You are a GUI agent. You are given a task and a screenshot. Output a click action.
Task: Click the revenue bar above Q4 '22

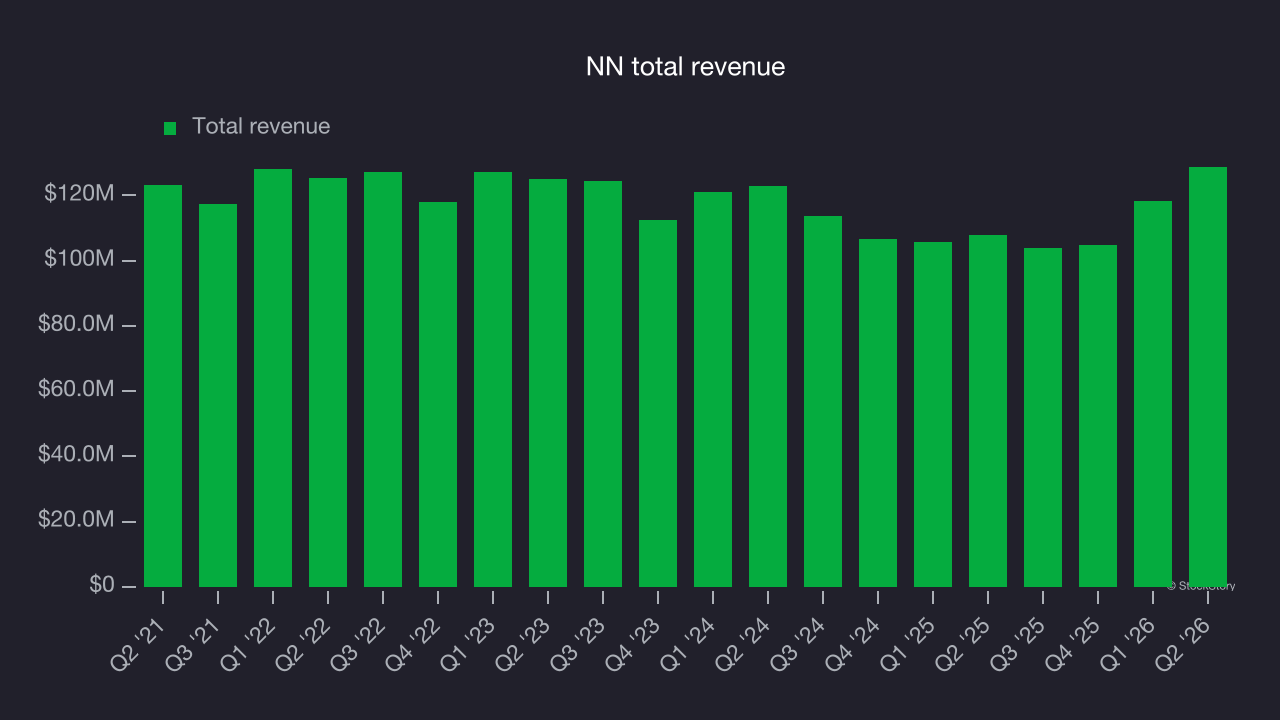tap(438, 394)
